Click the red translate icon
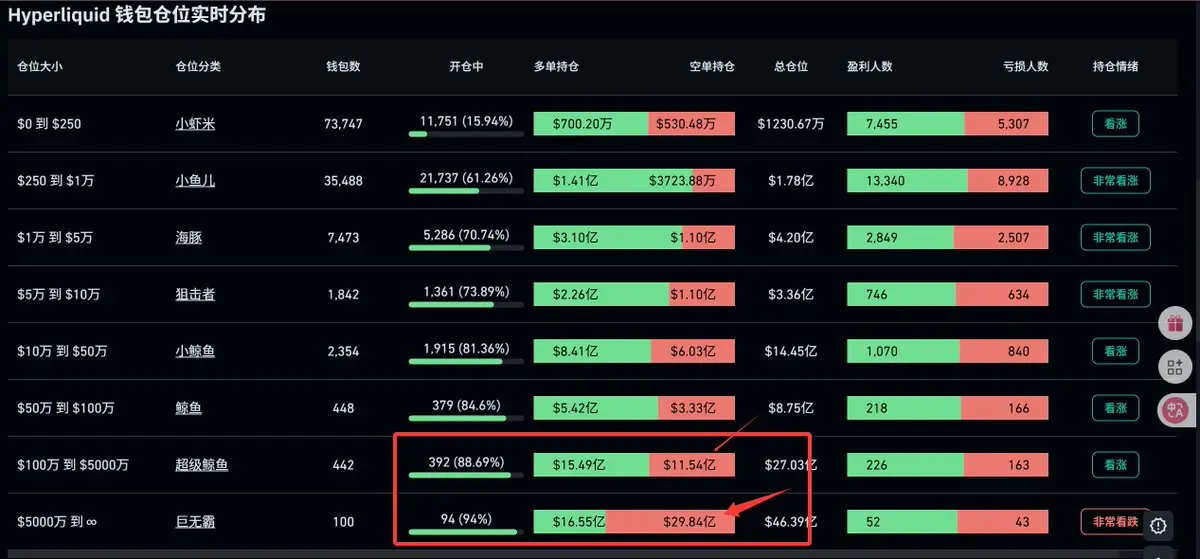Viewport: 1200px width, 559px height. [1174, 408]
